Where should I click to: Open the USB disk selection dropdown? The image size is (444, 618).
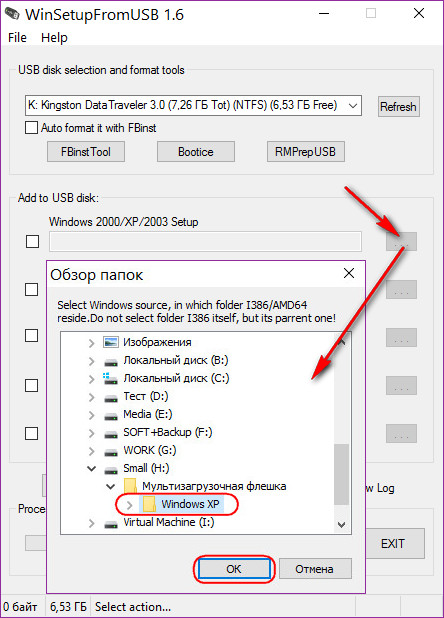coord(193,105)
